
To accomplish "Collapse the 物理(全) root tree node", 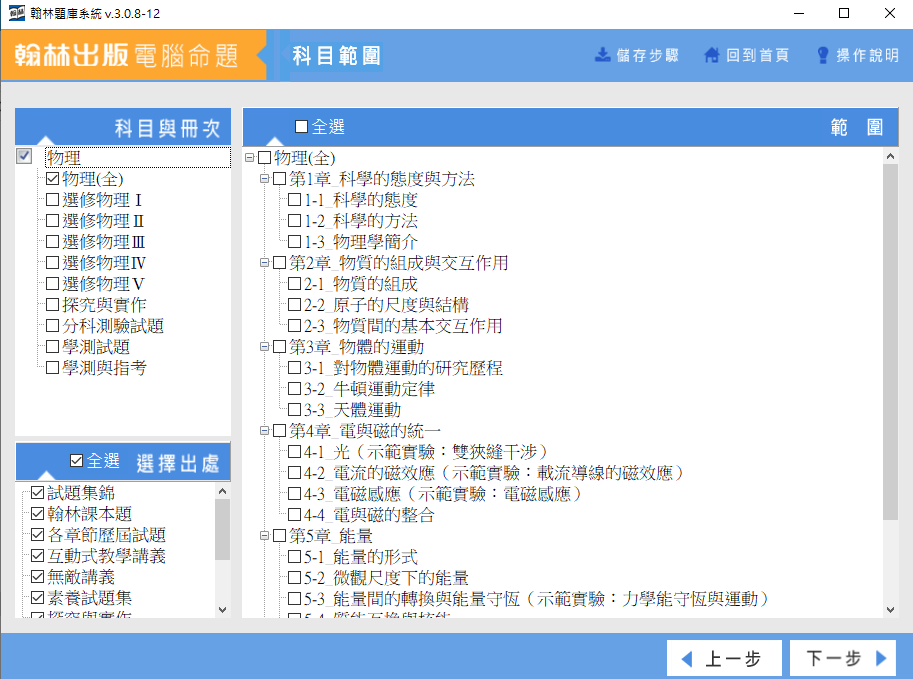I will tap(250, 158).
